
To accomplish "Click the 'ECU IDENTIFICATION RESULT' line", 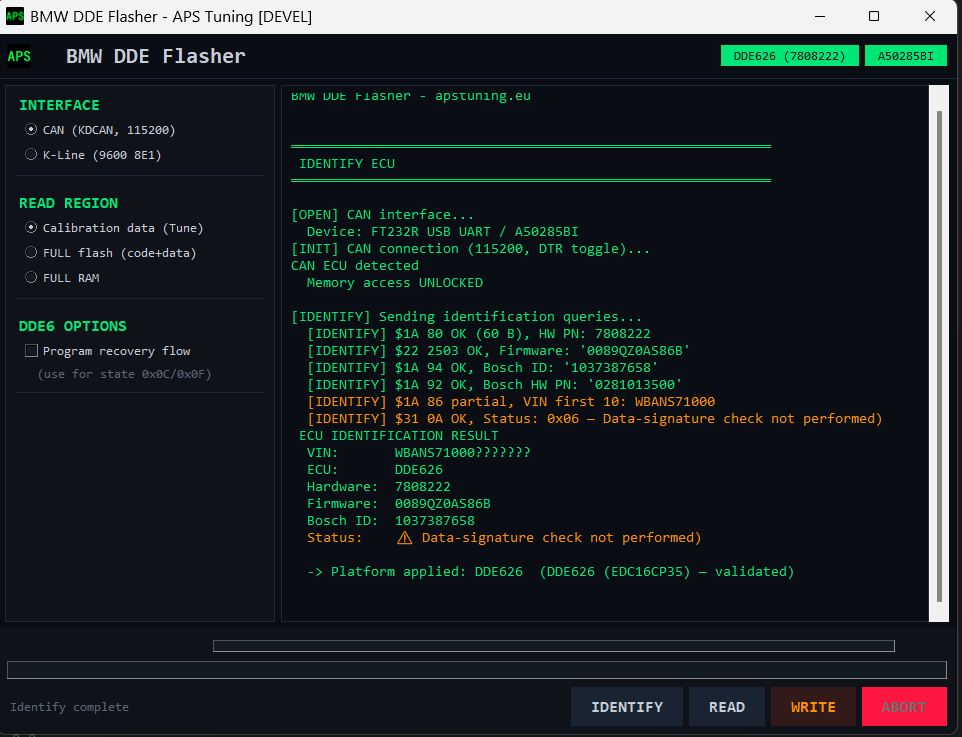I will click(x=399, y=436).
